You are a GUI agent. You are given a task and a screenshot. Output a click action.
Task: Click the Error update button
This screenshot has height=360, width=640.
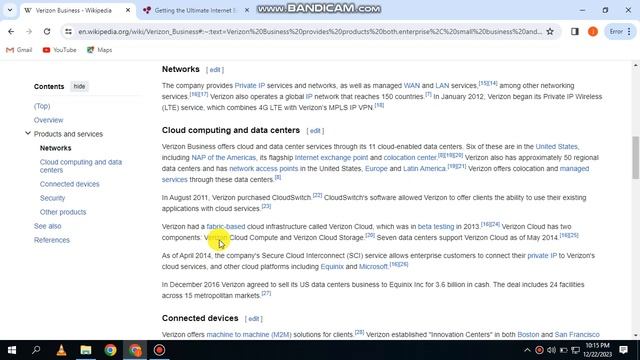pos(620,31)
